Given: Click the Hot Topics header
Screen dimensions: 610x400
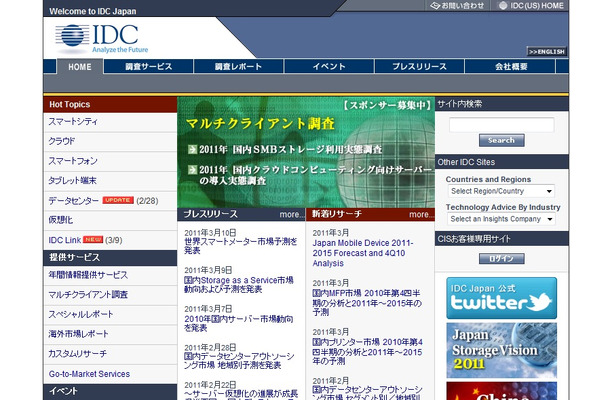Looking at the screenshot, I should coord(110,105).
